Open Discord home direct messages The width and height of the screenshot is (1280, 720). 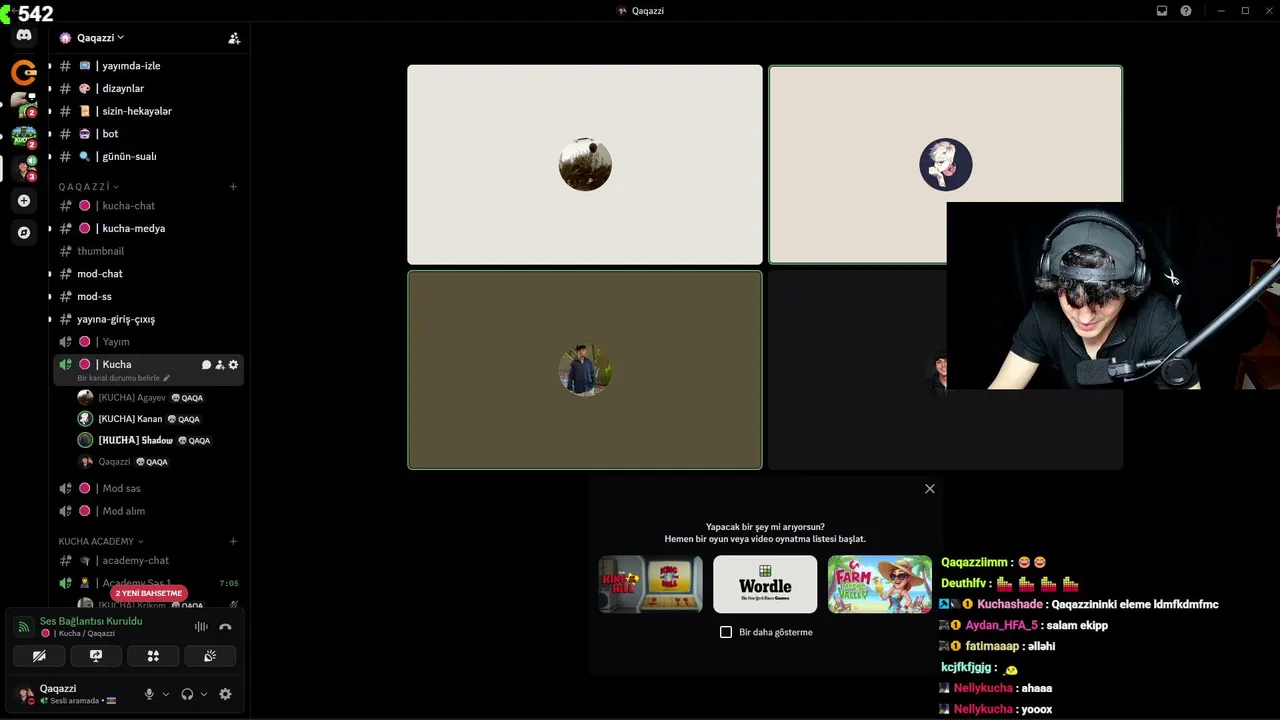click(x=24, y=35)
